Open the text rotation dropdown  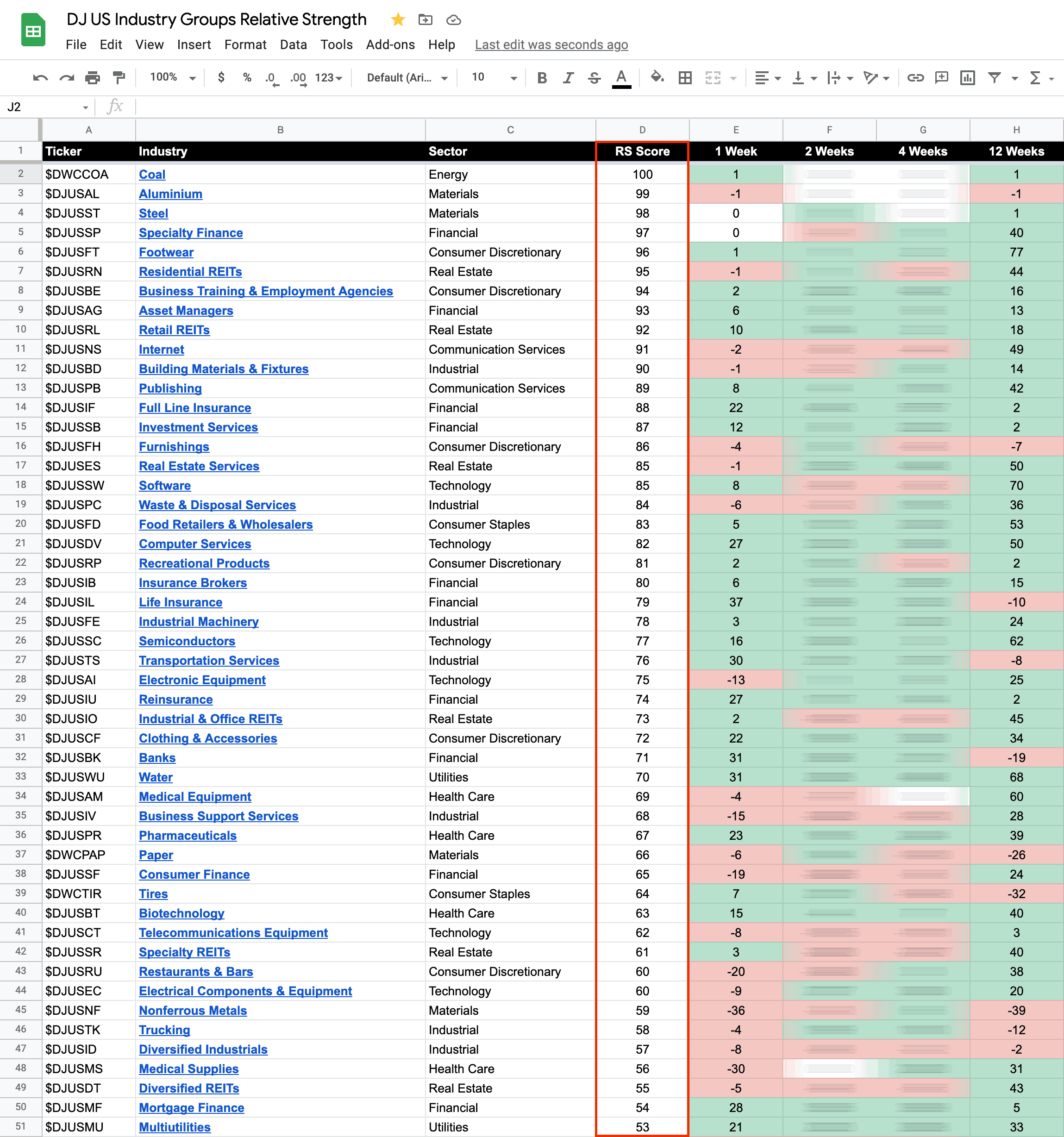876,78
